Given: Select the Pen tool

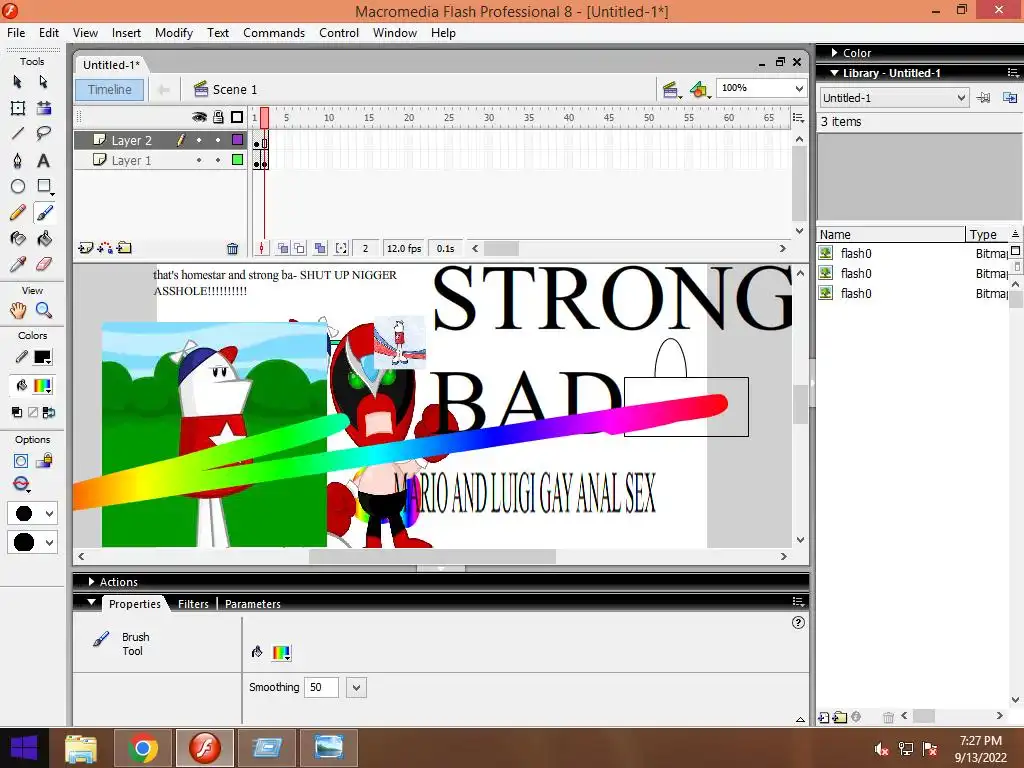Looking at the screenshot, I should [18, 160].
